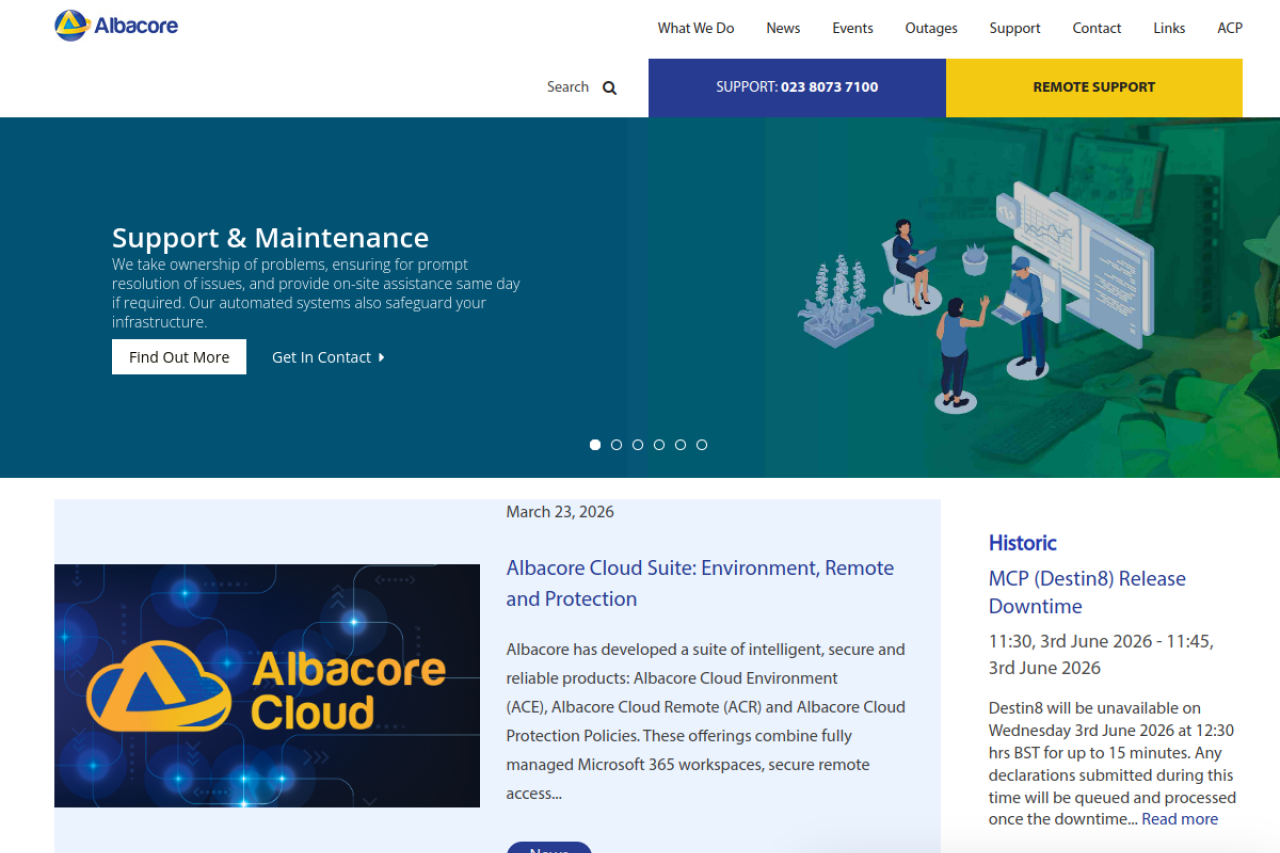This screenshot has height=853, width=1280.
Task: Click the Find Out More button
Action: 179,357
